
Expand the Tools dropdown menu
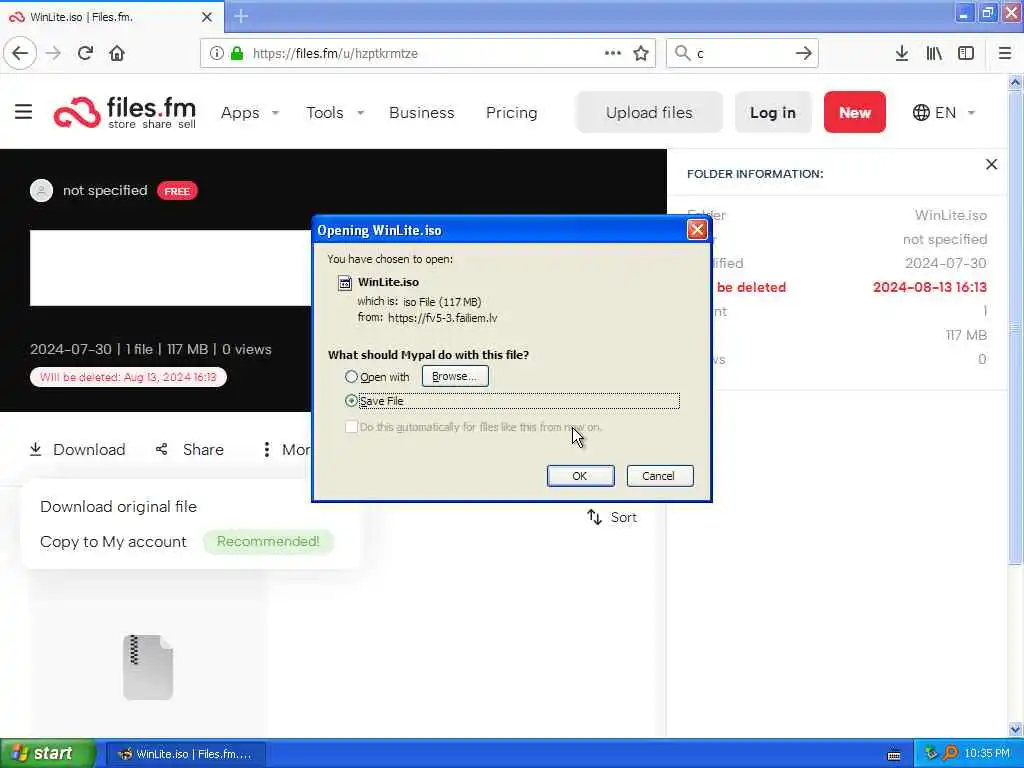(335, 112)
